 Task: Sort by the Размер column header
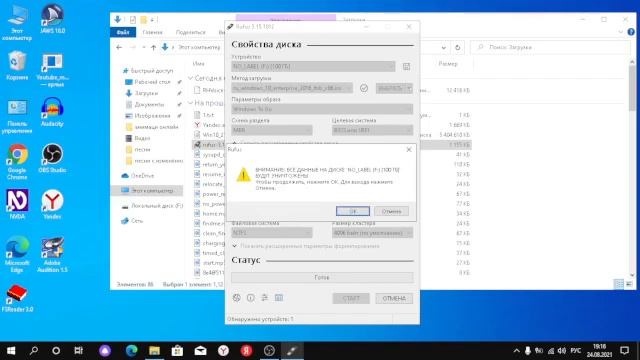(448, 64)
